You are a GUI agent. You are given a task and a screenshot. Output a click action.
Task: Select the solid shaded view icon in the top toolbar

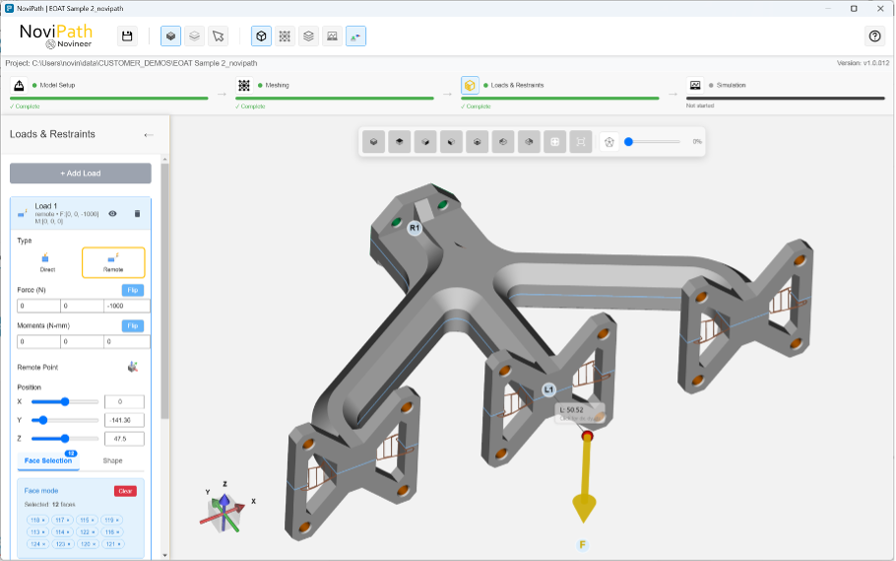click(170, 36)
